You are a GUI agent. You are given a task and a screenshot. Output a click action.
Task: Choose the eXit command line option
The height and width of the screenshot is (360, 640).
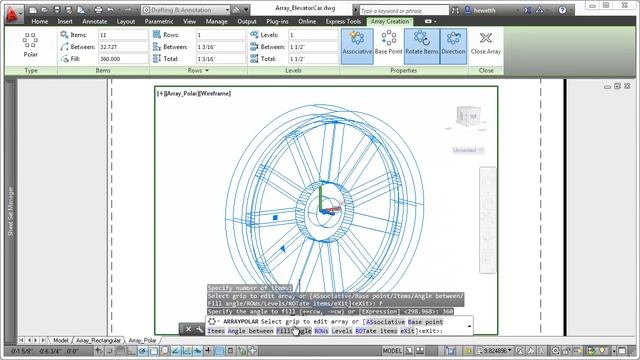[x=407, y=331]
